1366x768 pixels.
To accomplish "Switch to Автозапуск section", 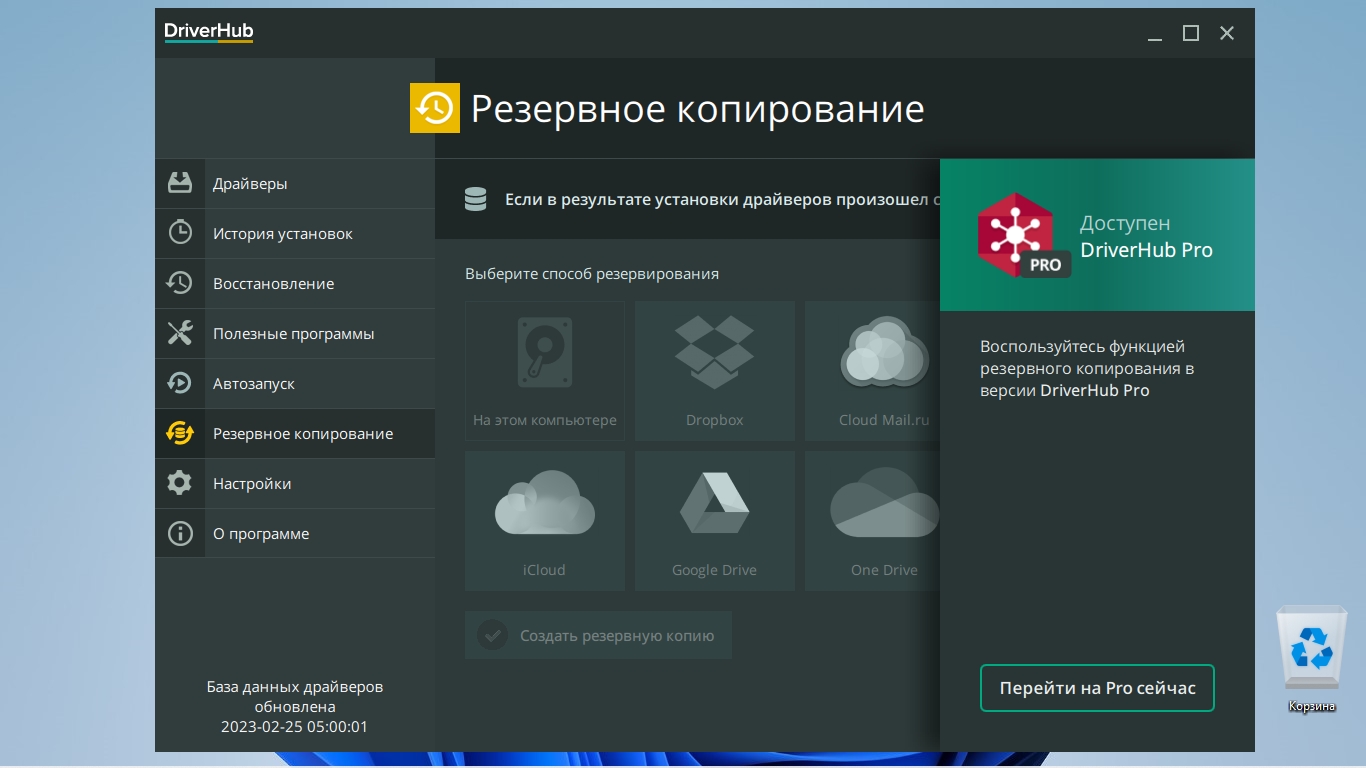I will pos(295,384).
